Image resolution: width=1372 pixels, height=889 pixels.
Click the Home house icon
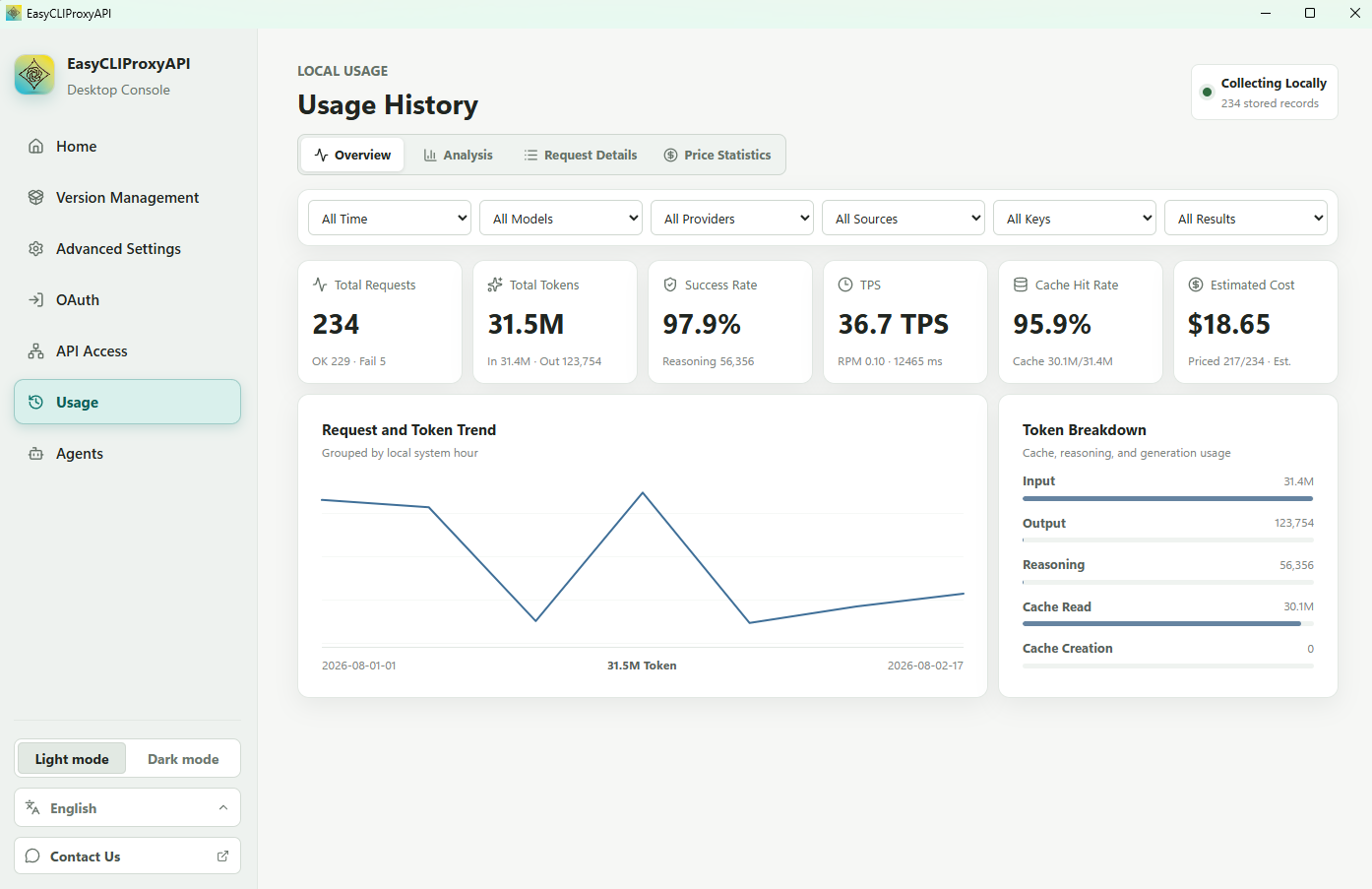tap(36, 146)
